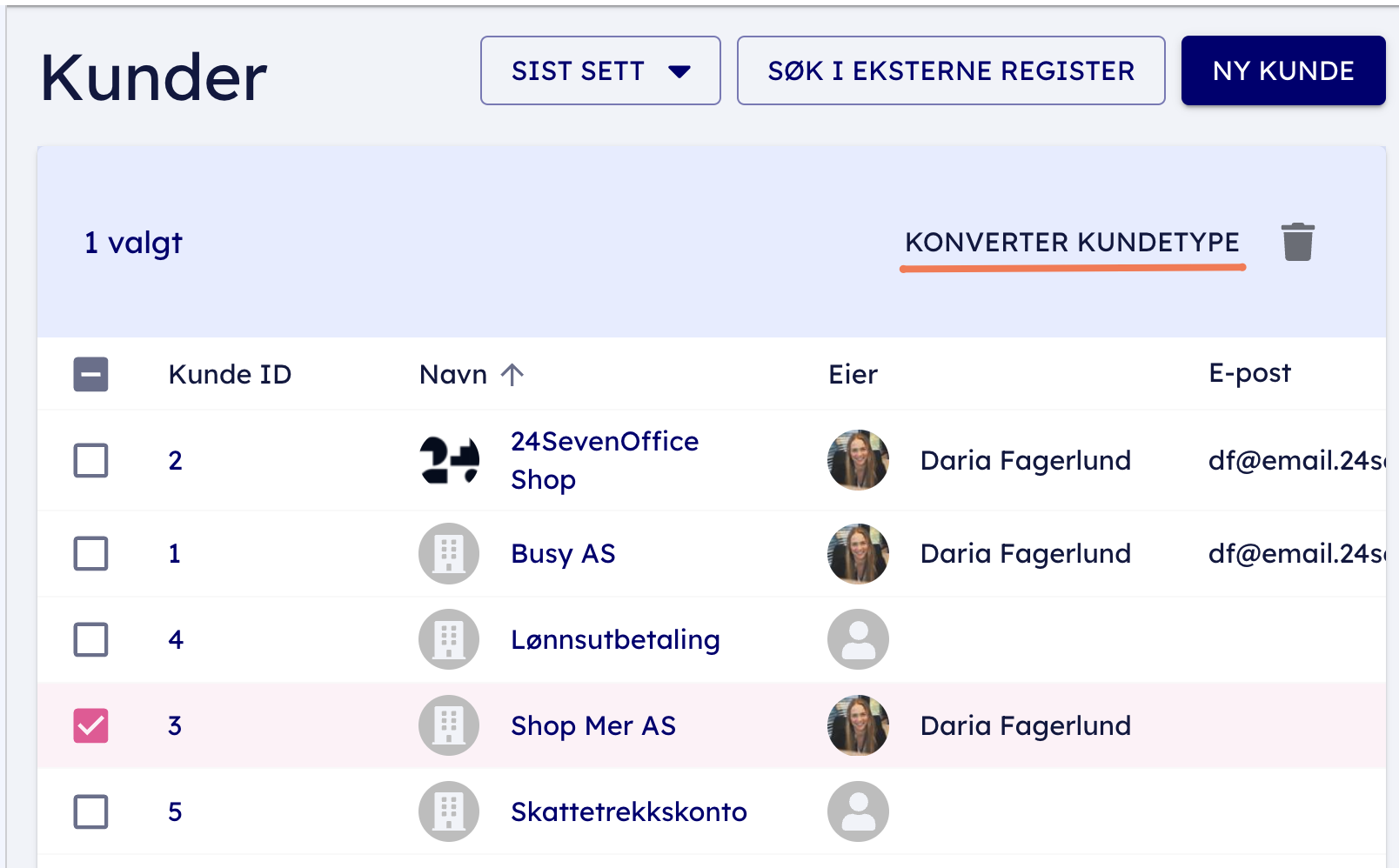This screenshot has height=868, width=1399.
Task: Delete the selected customer with trash icon
Action: pyautogui.click(x=1297, y=242)
